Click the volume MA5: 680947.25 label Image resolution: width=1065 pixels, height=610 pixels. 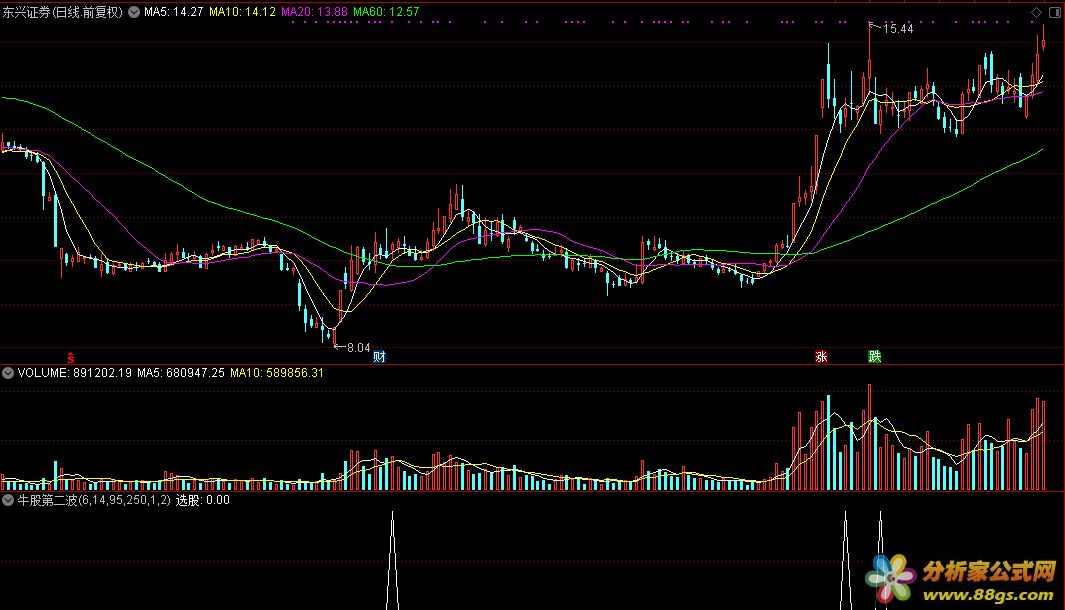pyautogui.click(x=181, y=373)
